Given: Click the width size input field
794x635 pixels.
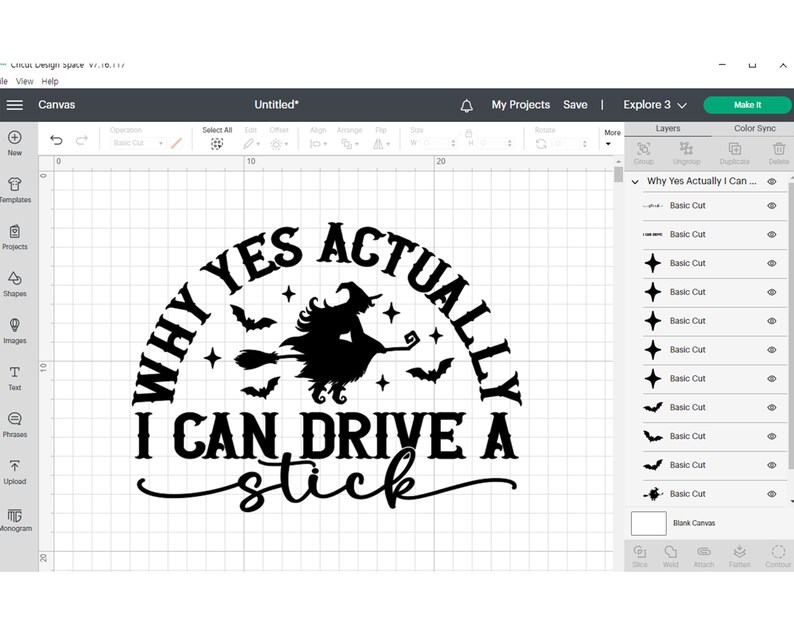Looking at the screenshot, I should point(439,144).
